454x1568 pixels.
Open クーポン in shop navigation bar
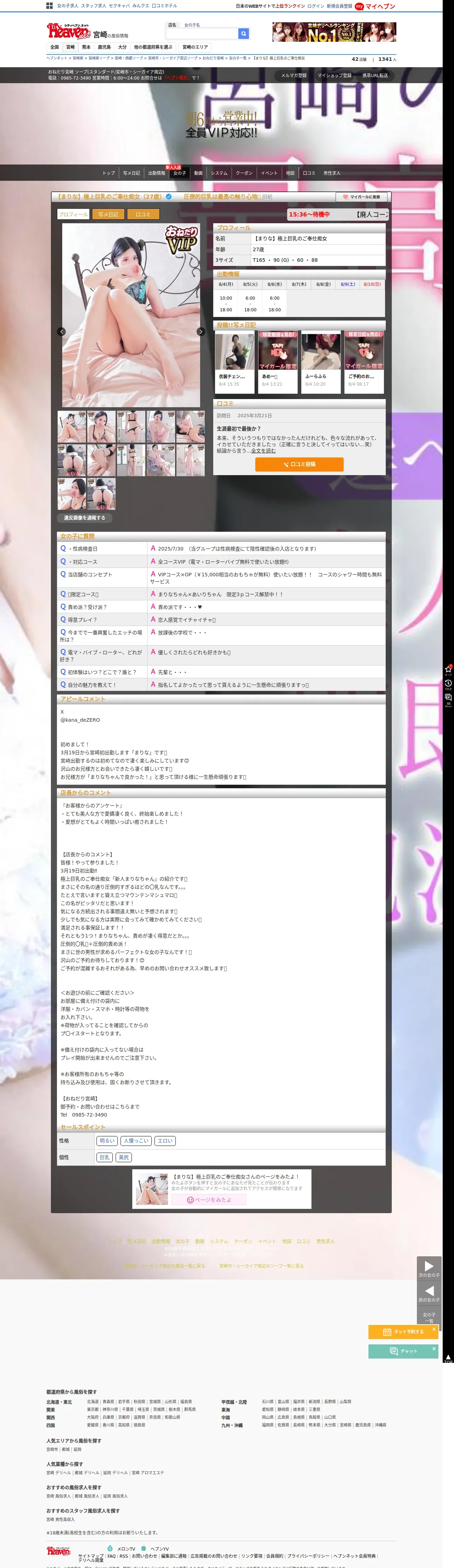point(244,173)
